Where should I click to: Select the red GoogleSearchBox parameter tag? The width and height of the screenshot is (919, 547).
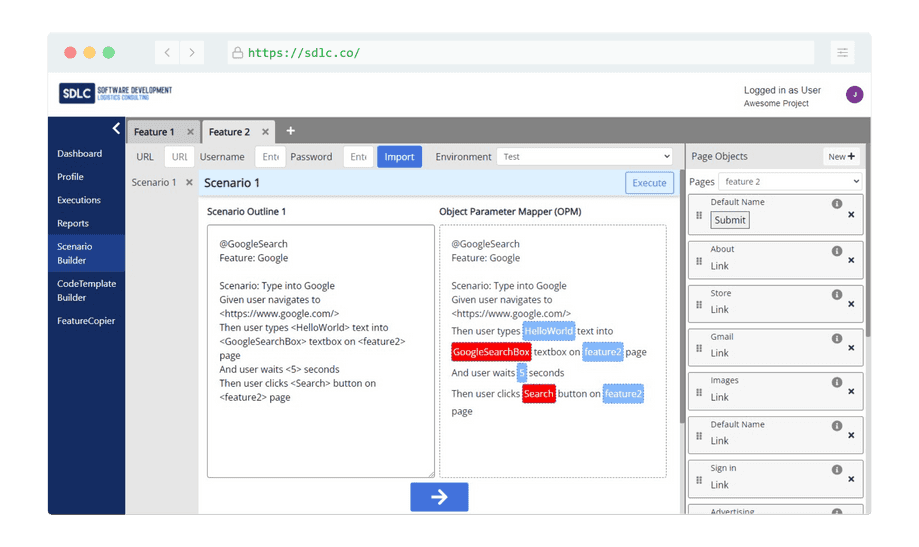[x=491, y=352]
